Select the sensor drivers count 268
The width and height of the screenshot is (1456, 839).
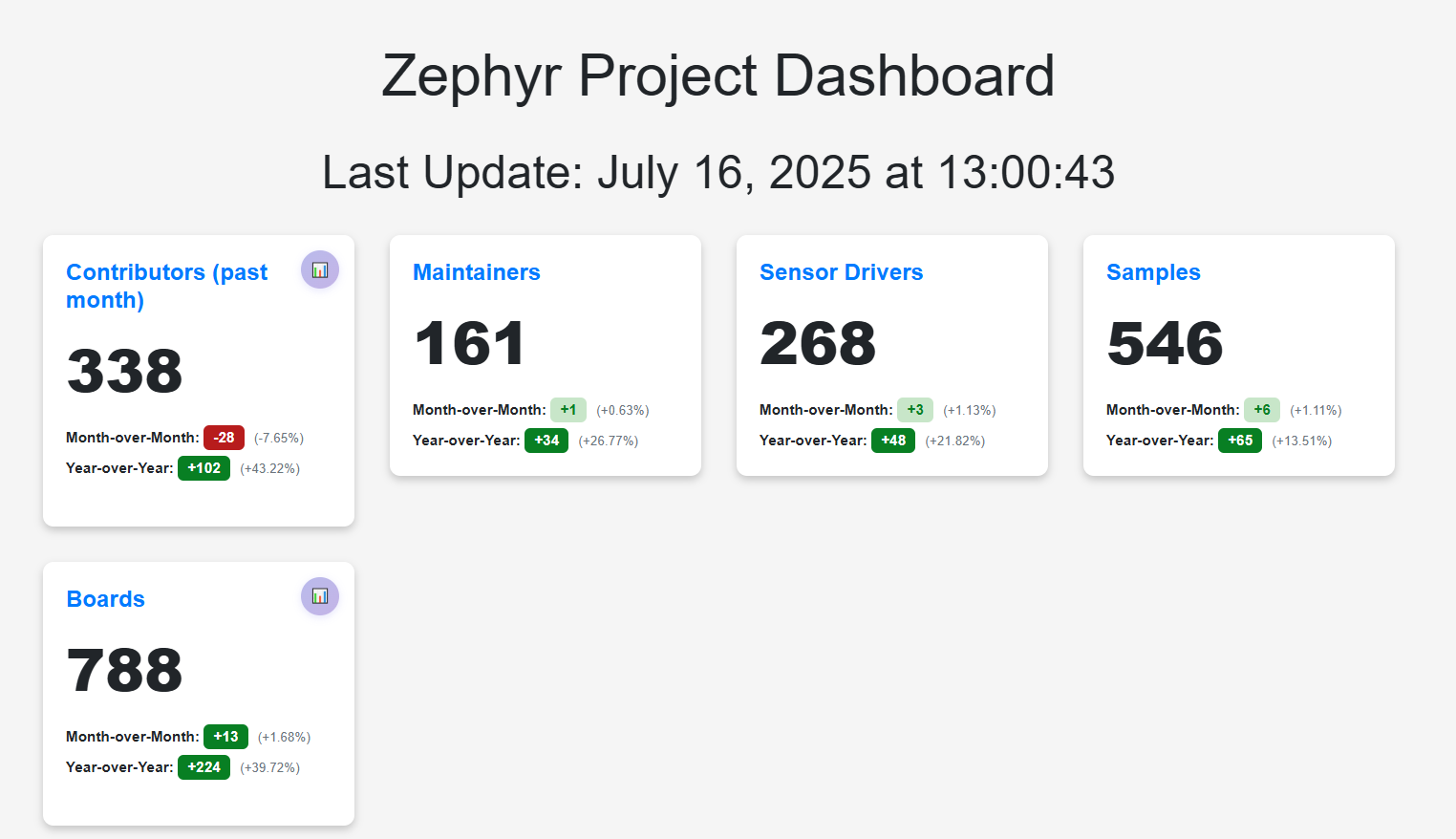point(818,343)
